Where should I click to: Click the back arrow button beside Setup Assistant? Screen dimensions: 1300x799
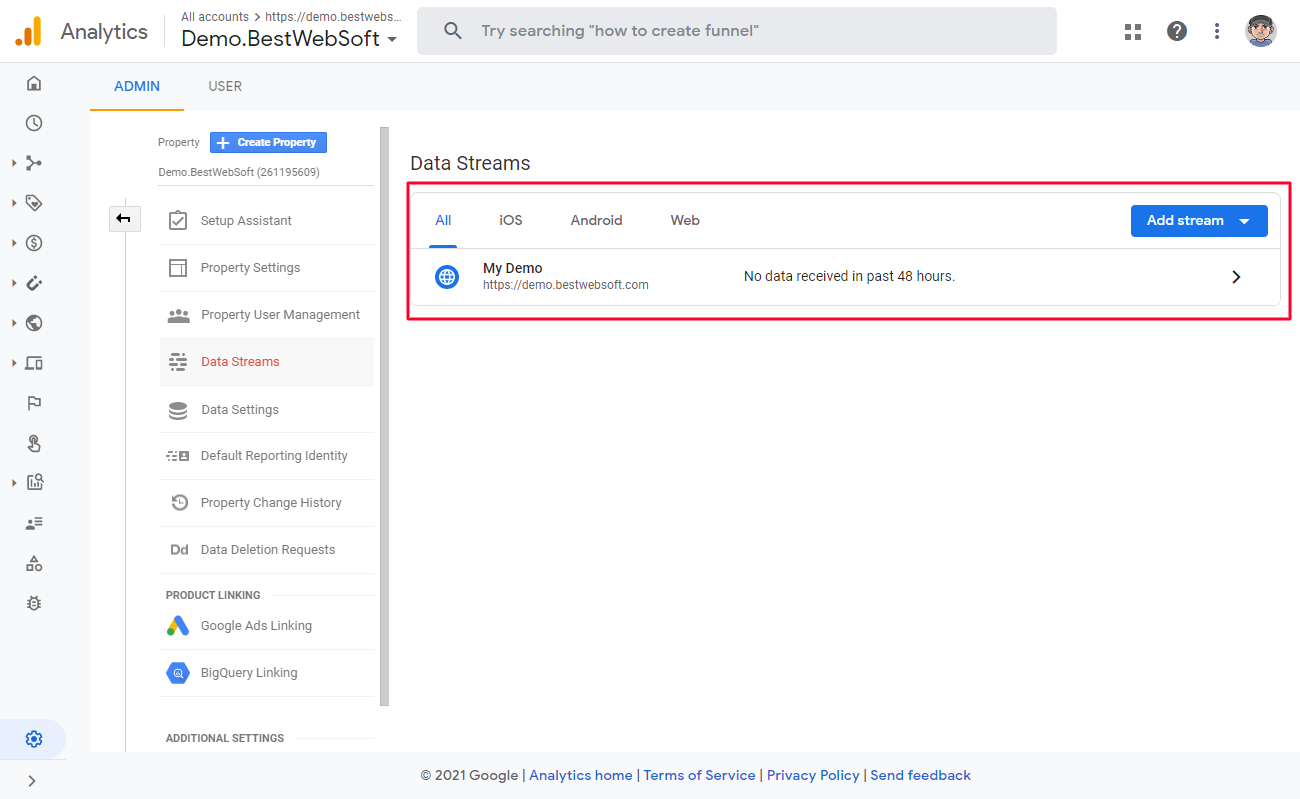(x=124, y=218)
